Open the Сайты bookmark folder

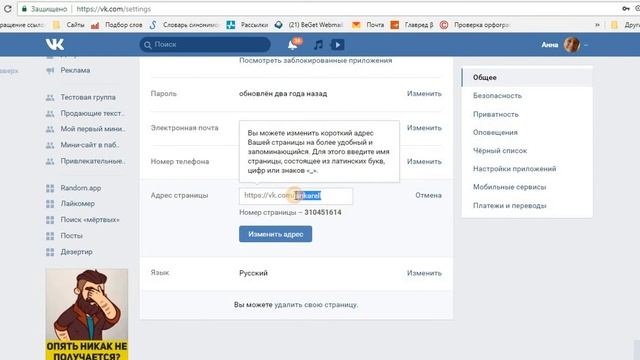coord(69,25)
